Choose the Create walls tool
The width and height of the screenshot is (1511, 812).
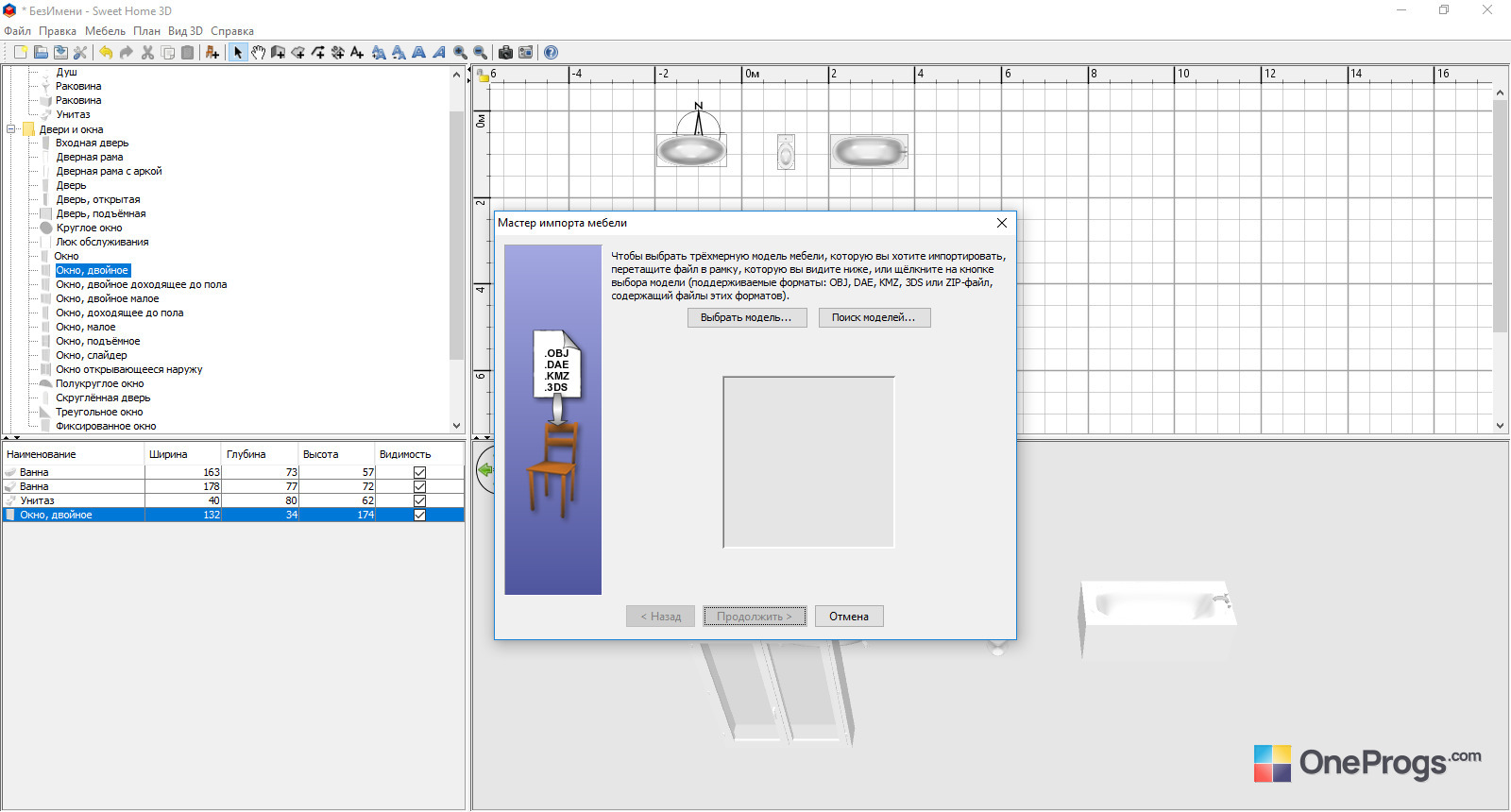pos(278,53)
